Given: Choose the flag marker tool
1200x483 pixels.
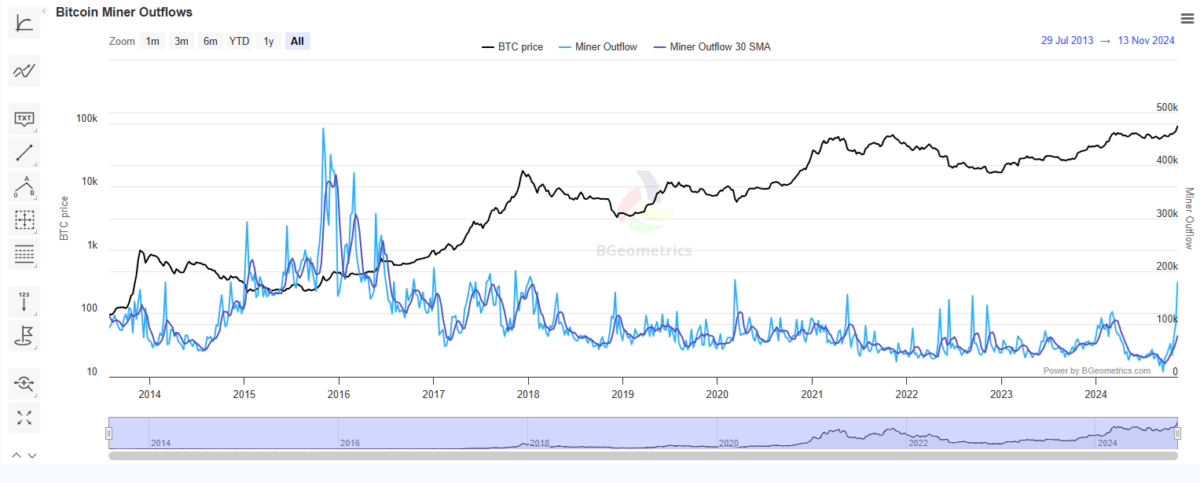Looking at the screenshot, I should (x=25, y=335).
